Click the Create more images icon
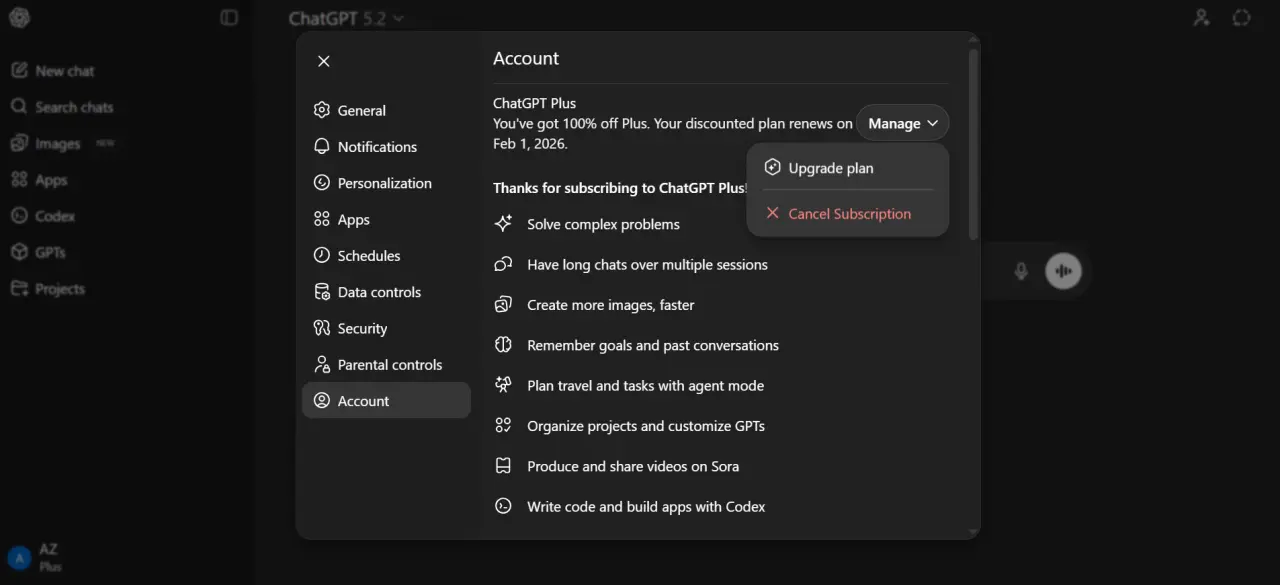 pos(504,304)
